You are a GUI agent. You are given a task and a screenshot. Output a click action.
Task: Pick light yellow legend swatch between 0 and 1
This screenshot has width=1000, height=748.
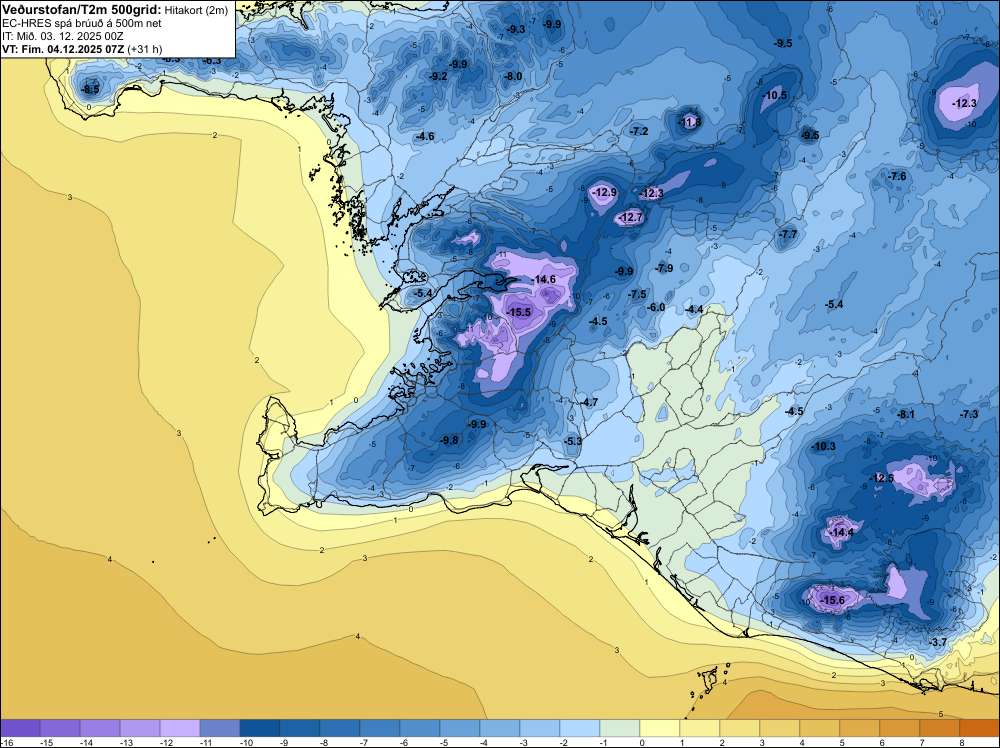coord(660,727)
